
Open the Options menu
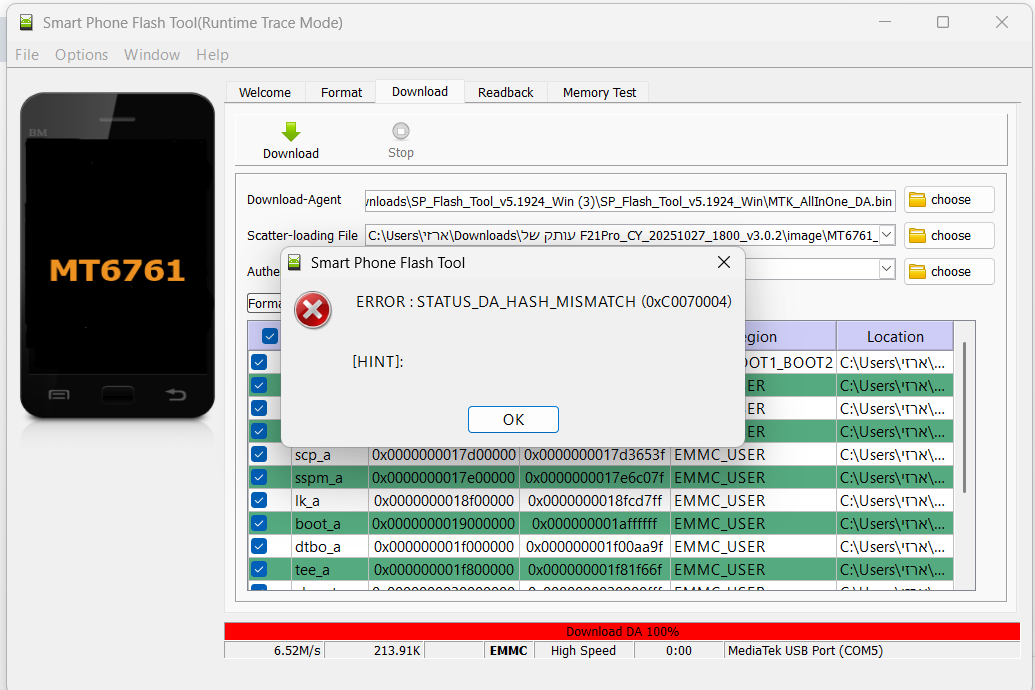click(81, 55)
